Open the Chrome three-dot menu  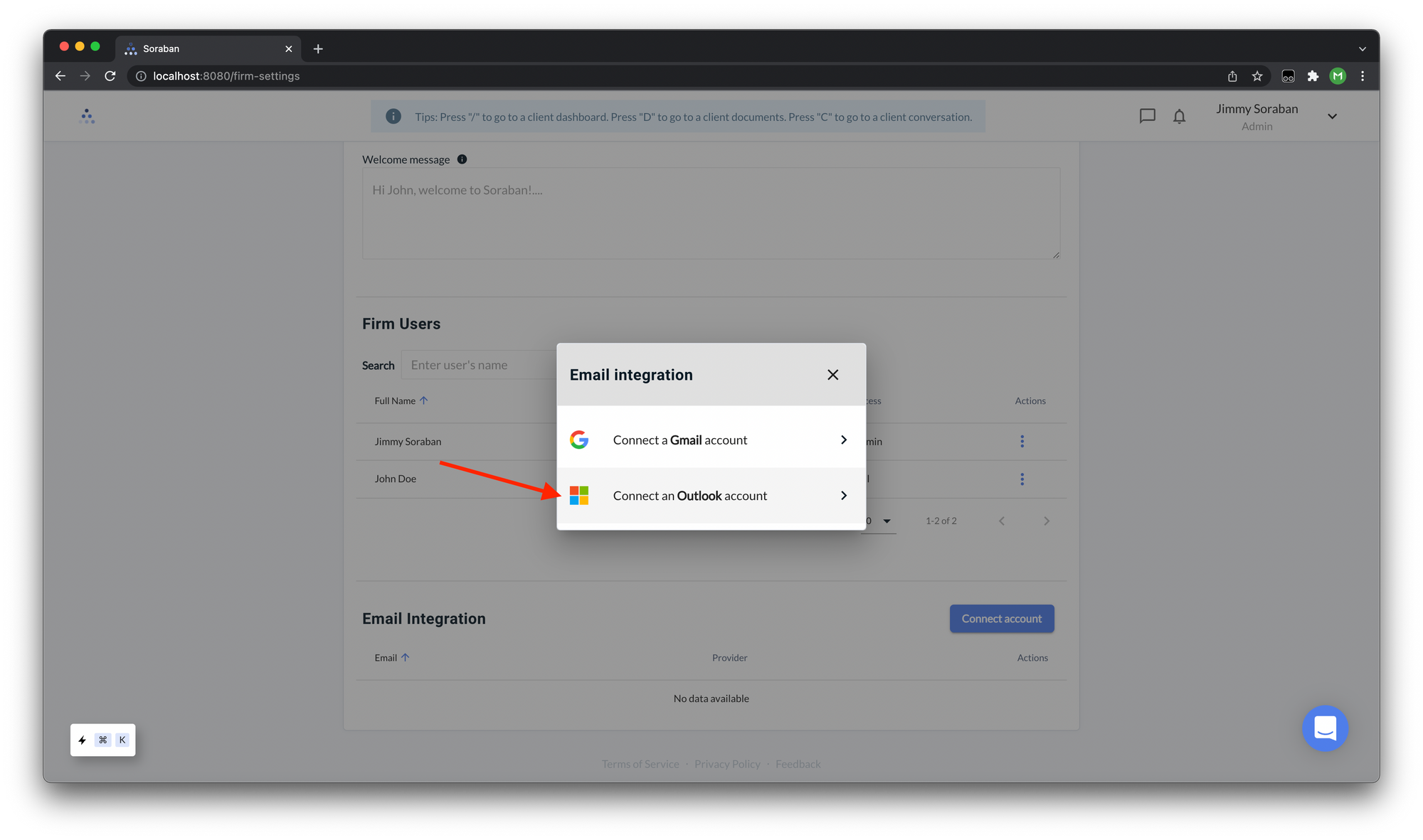coord(1363,76)
